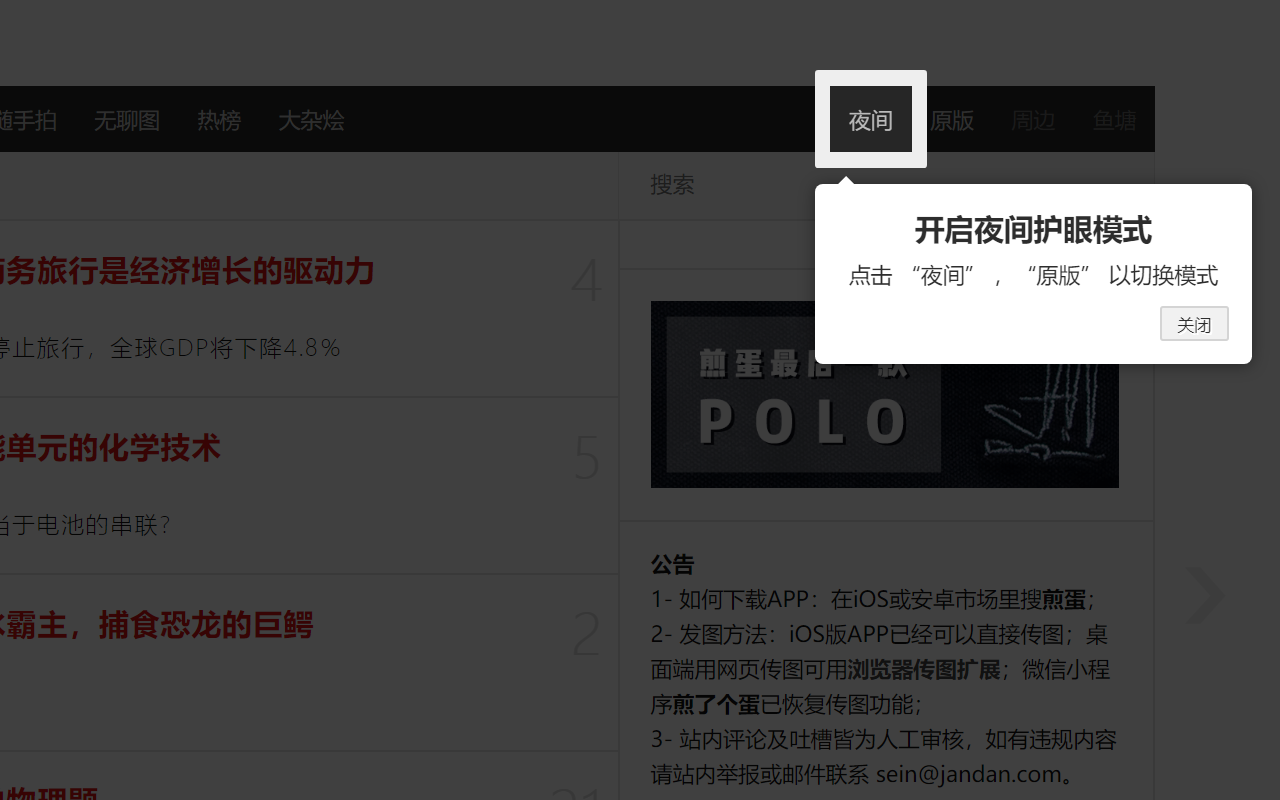
Task: Email sein@jandan.com via the contact link
Action: (970, 774)
